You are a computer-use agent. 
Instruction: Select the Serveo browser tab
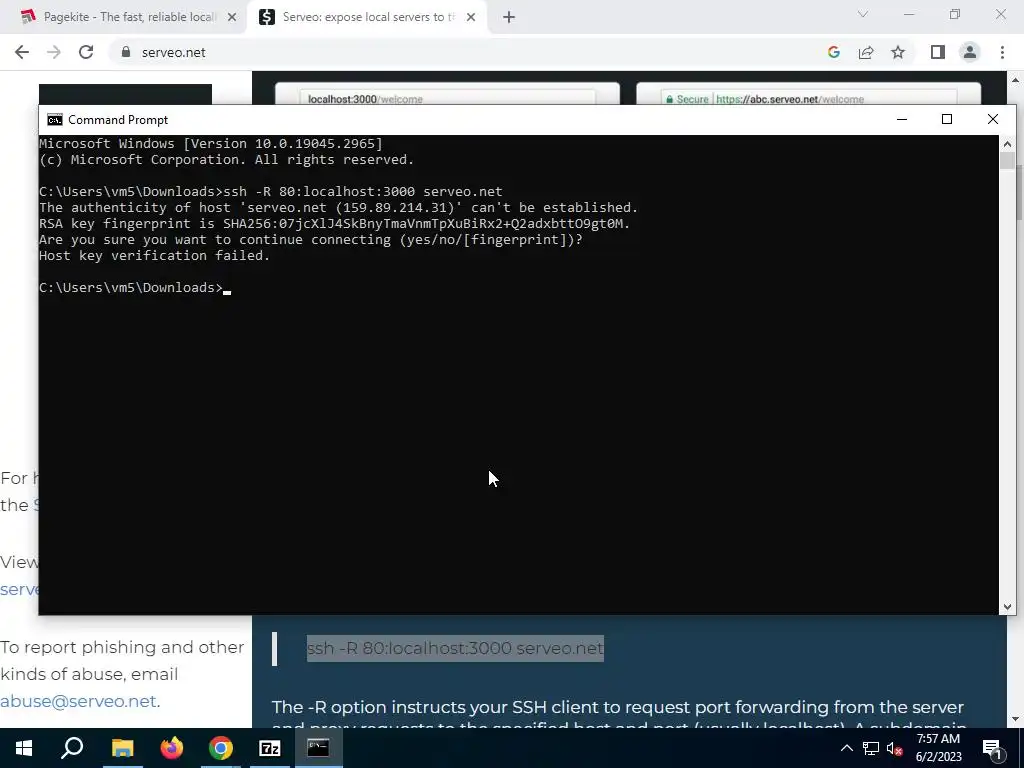coord(366,17)
